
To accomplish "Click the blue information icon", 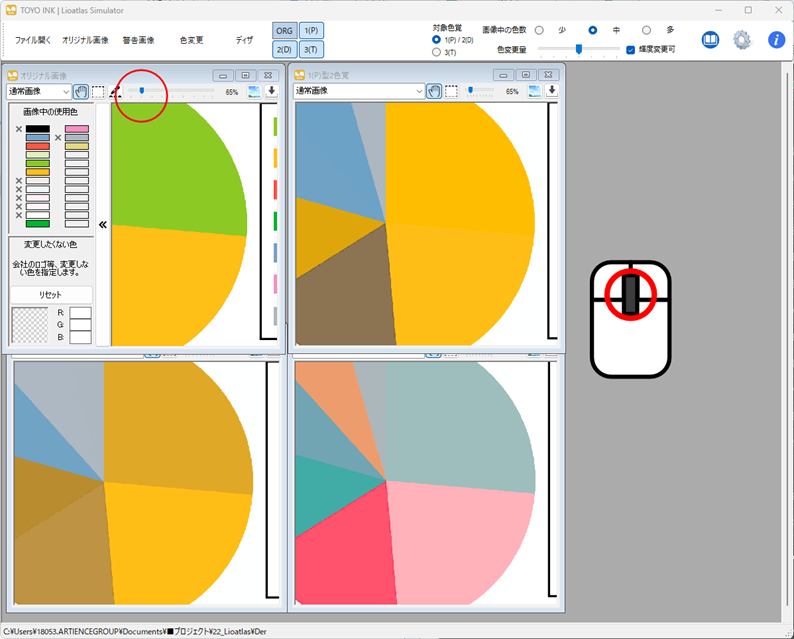I will pos(776,40).
